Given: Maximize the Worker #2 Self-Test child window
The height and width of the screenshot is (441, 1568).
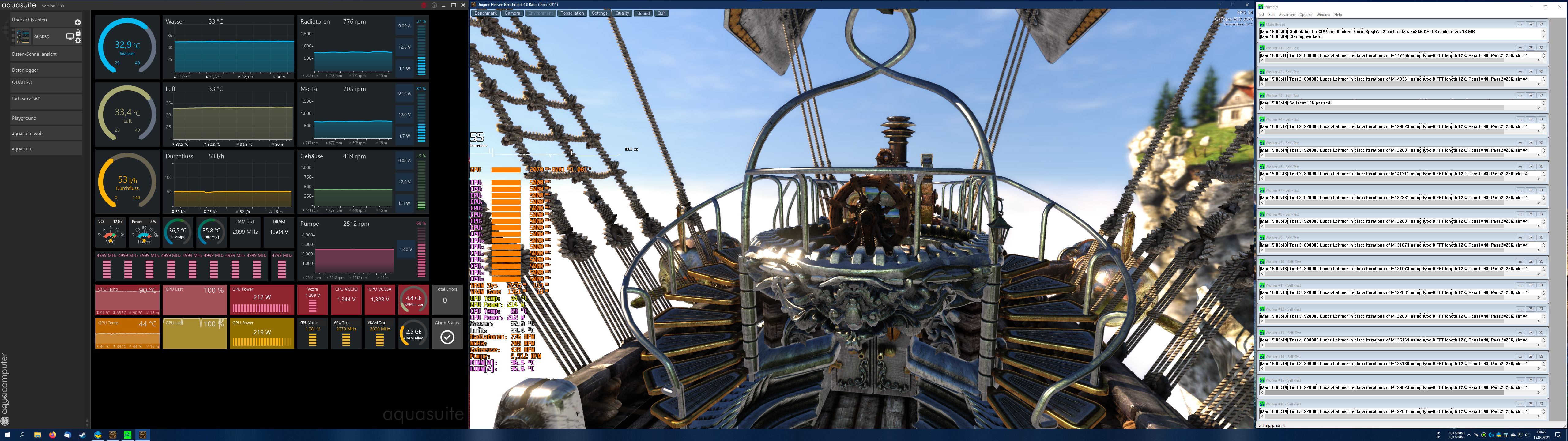Looking at the screenshot, I should (x=1531, y=71).
